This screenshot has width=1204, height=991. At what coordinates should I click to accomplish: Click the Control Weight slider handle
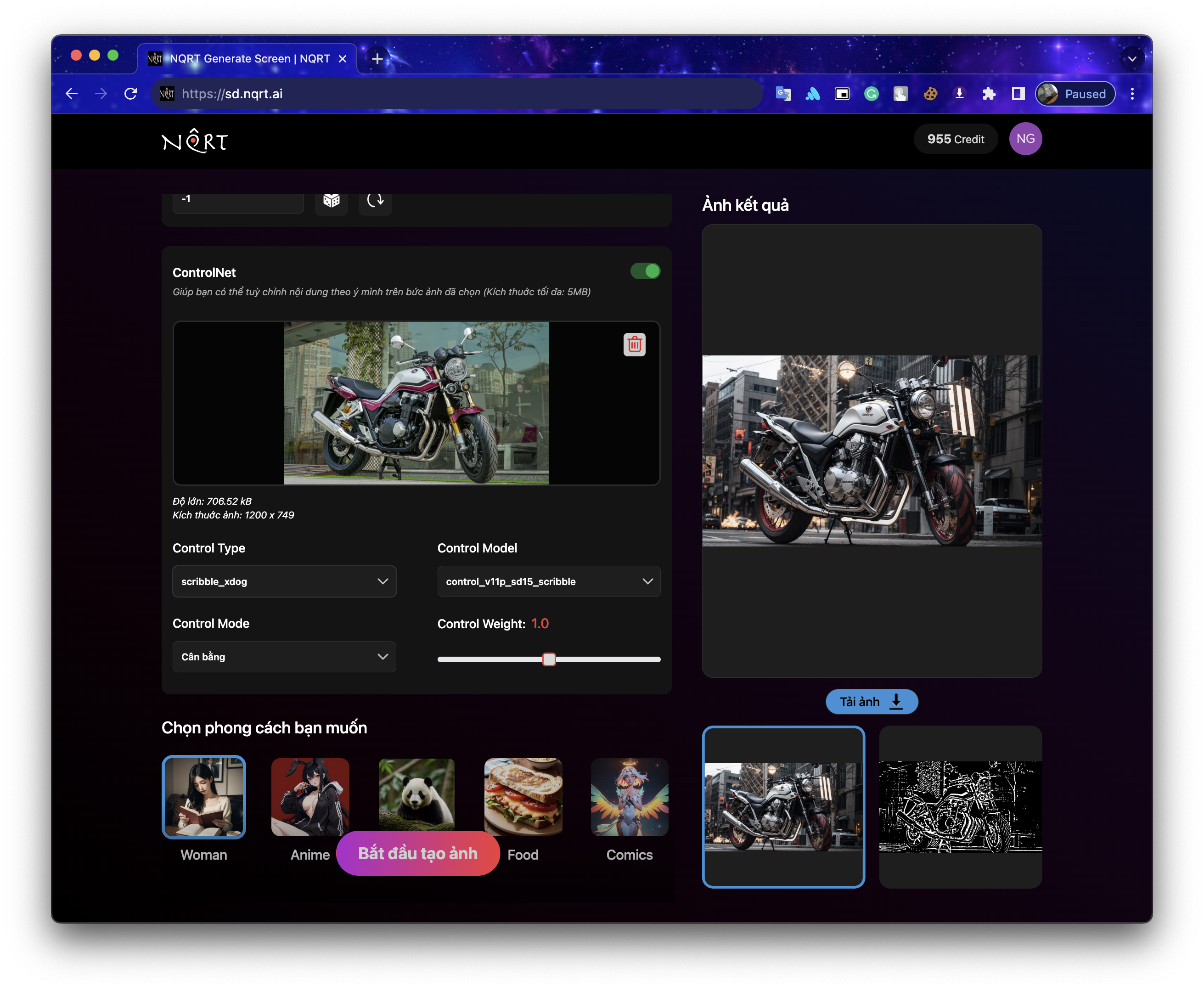pos(549,659)
